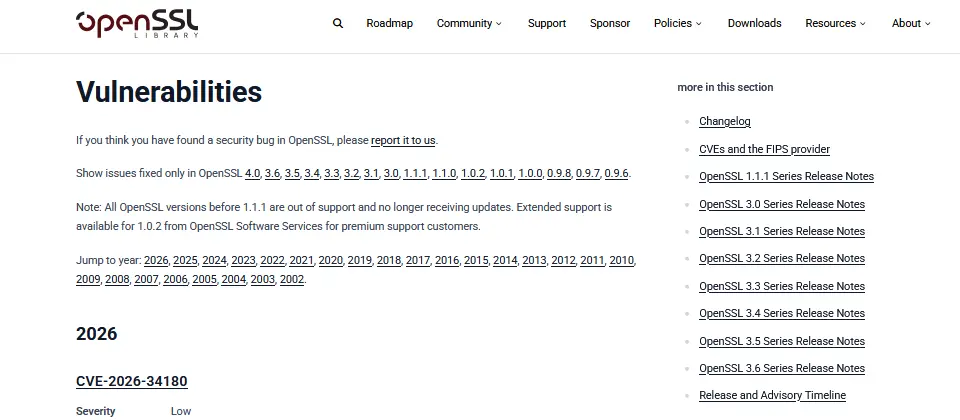Jump to year 2015
960x420 pixels.
(476, 261)
